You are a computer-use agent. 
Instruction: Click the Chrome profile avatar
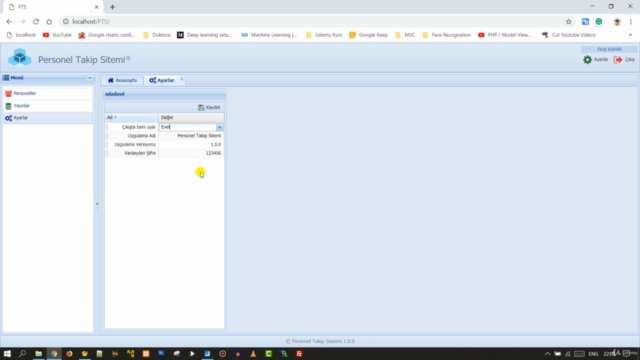point(617,22)
